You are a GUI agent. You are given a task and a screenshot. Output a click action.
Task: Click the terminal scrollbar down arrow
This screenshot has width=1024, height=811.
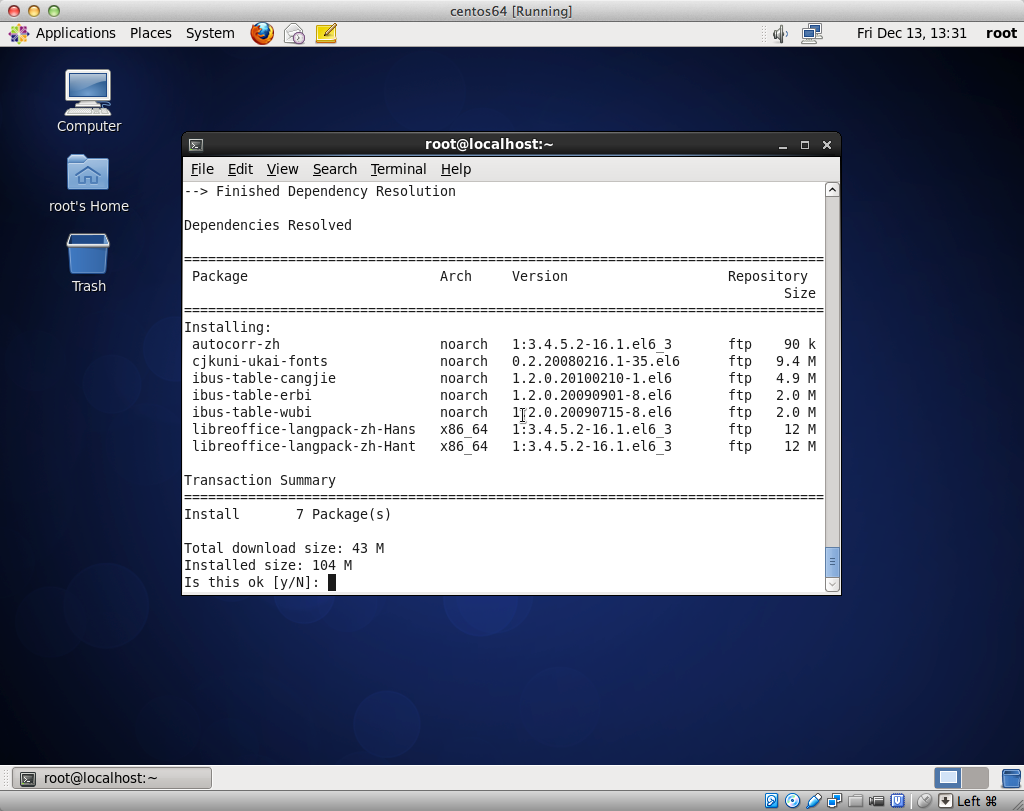832,585
